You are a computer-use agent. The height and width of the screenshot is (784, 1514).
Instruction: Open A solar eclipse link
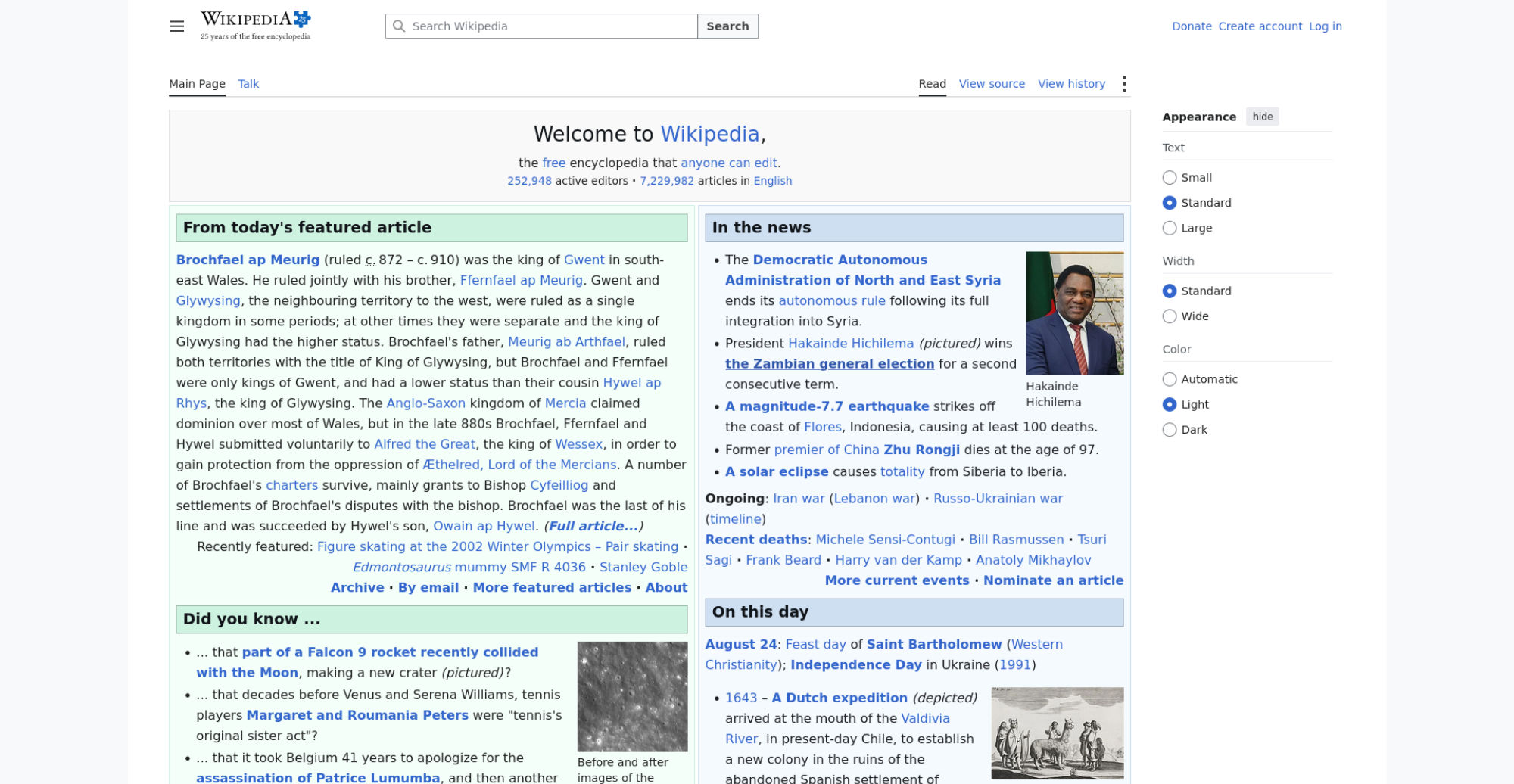(777, 471)
